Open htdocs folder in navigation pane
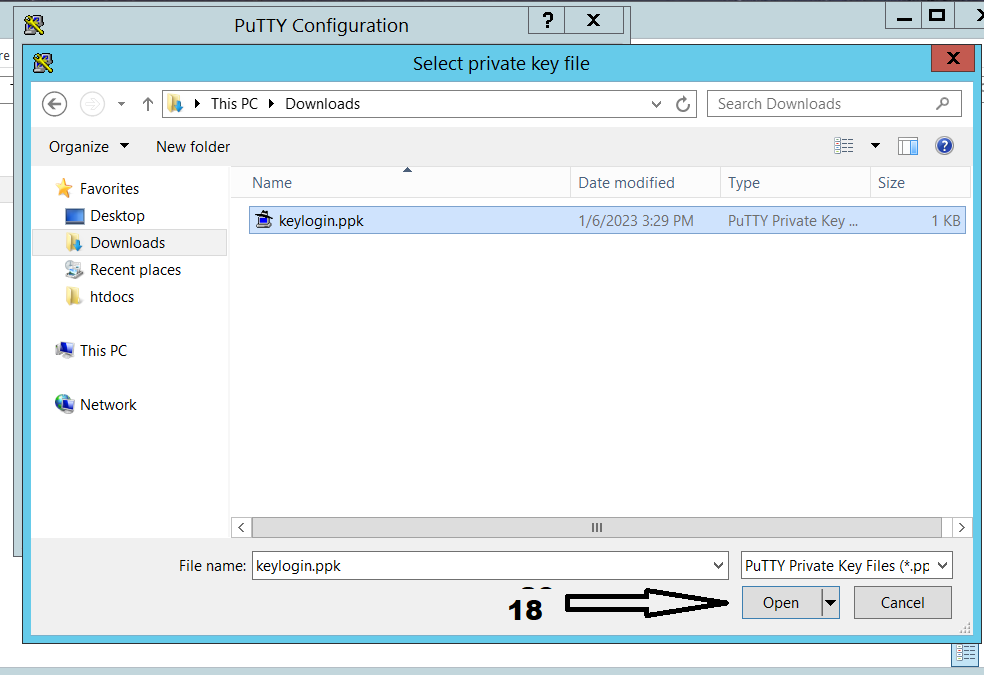 click(x=111, y=297)
